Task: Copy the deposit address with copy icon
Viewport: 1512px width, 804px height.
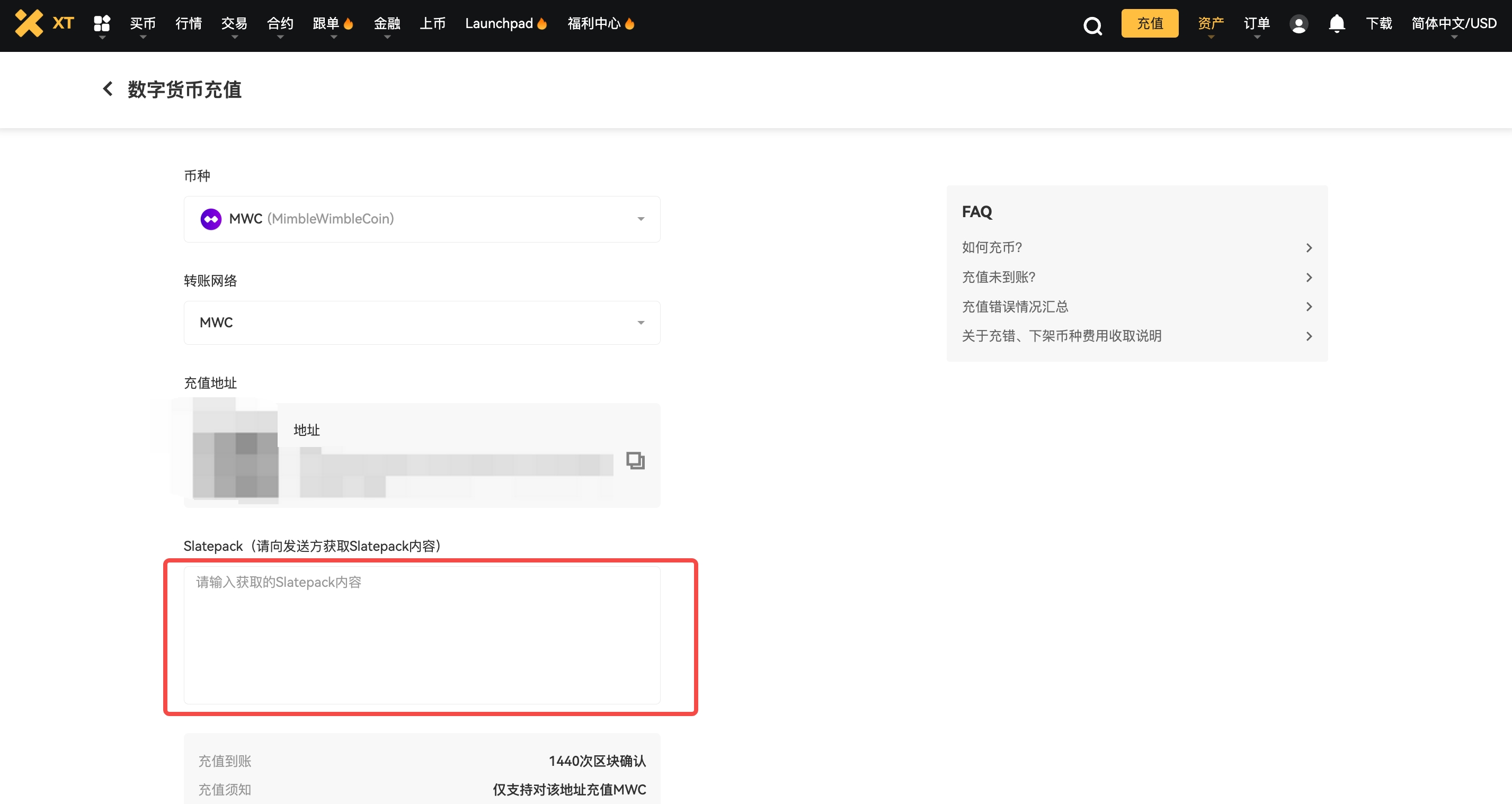Action: click(635, 461)
